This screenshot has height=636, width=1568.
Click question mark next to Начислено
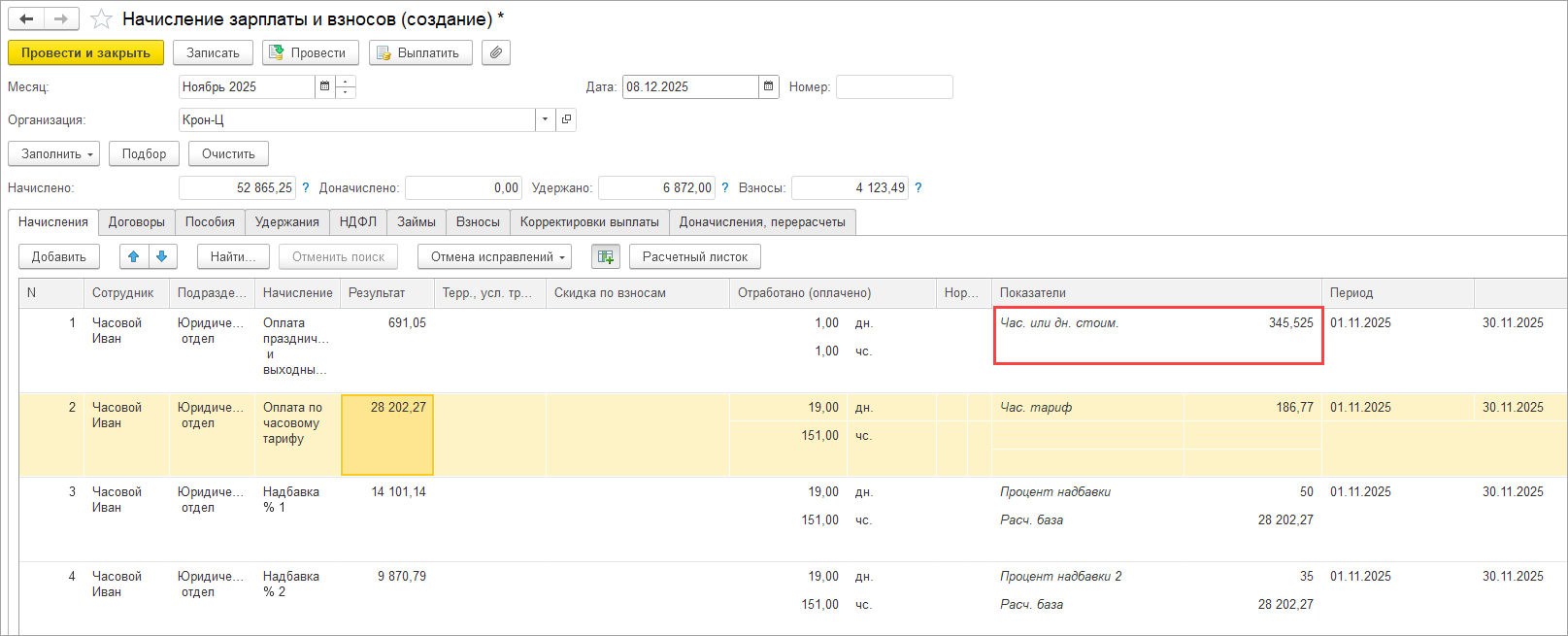(306, 187)
